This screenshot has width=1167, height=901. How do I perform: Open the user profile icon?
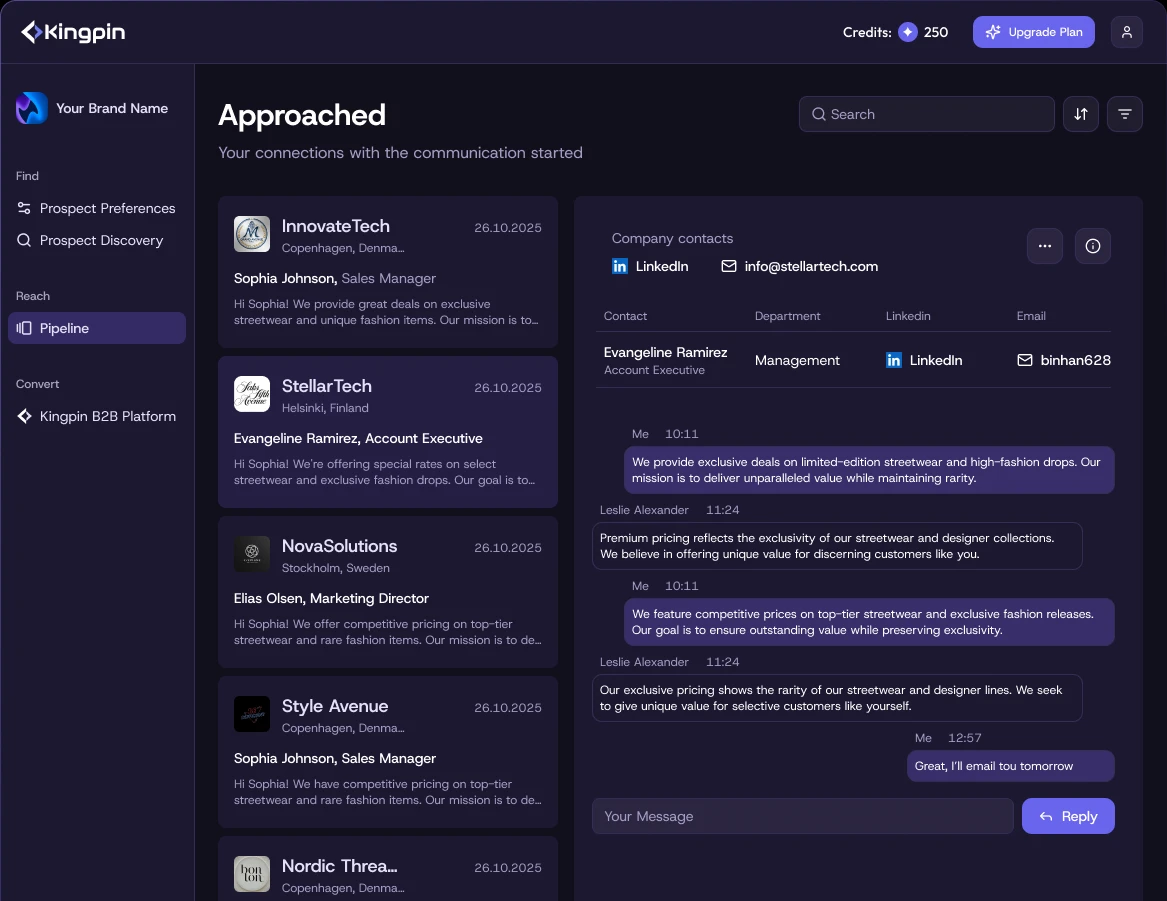1126,32
